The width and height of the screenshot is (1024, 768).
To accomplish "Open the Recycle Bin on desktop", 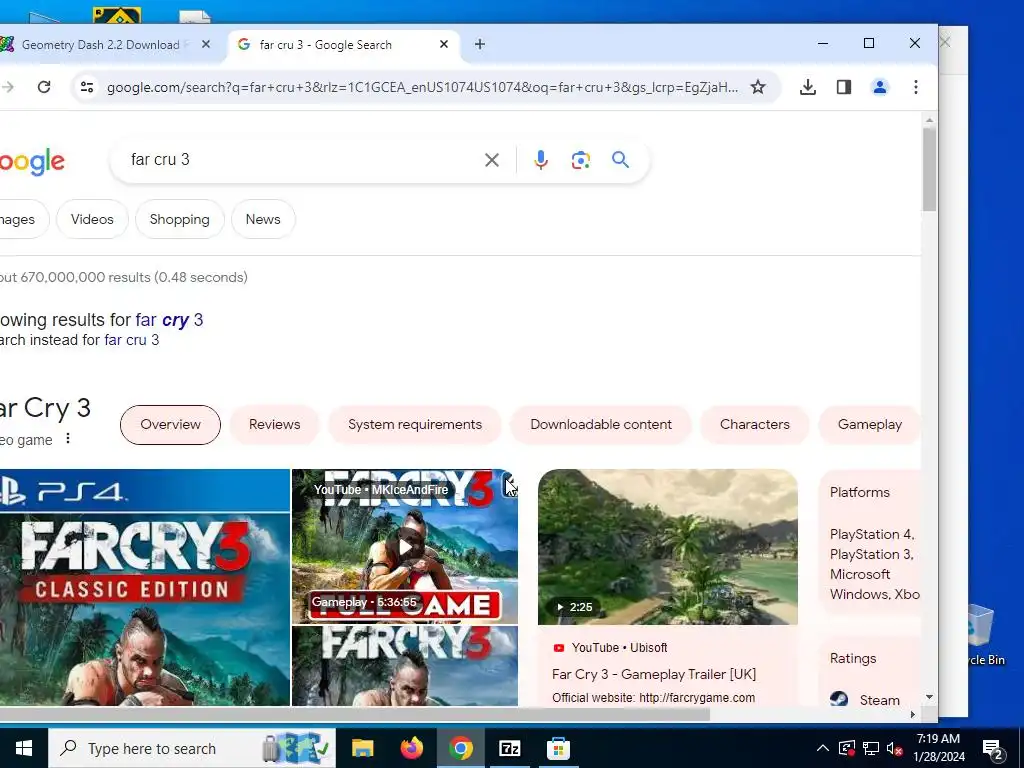I will (986, 635).
